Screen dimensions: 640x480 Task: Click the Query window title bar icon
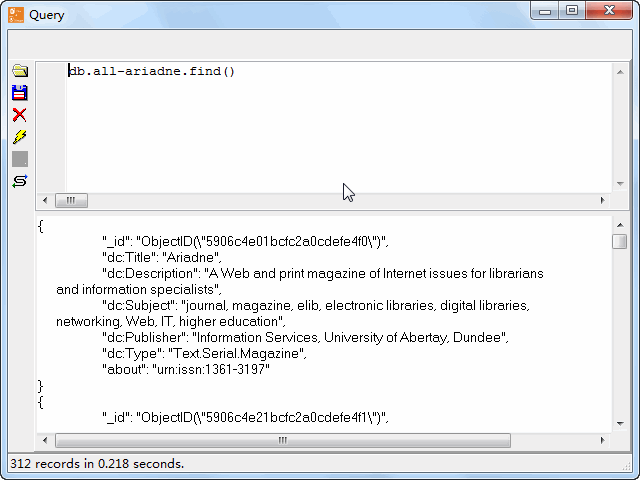pos(15,14)
